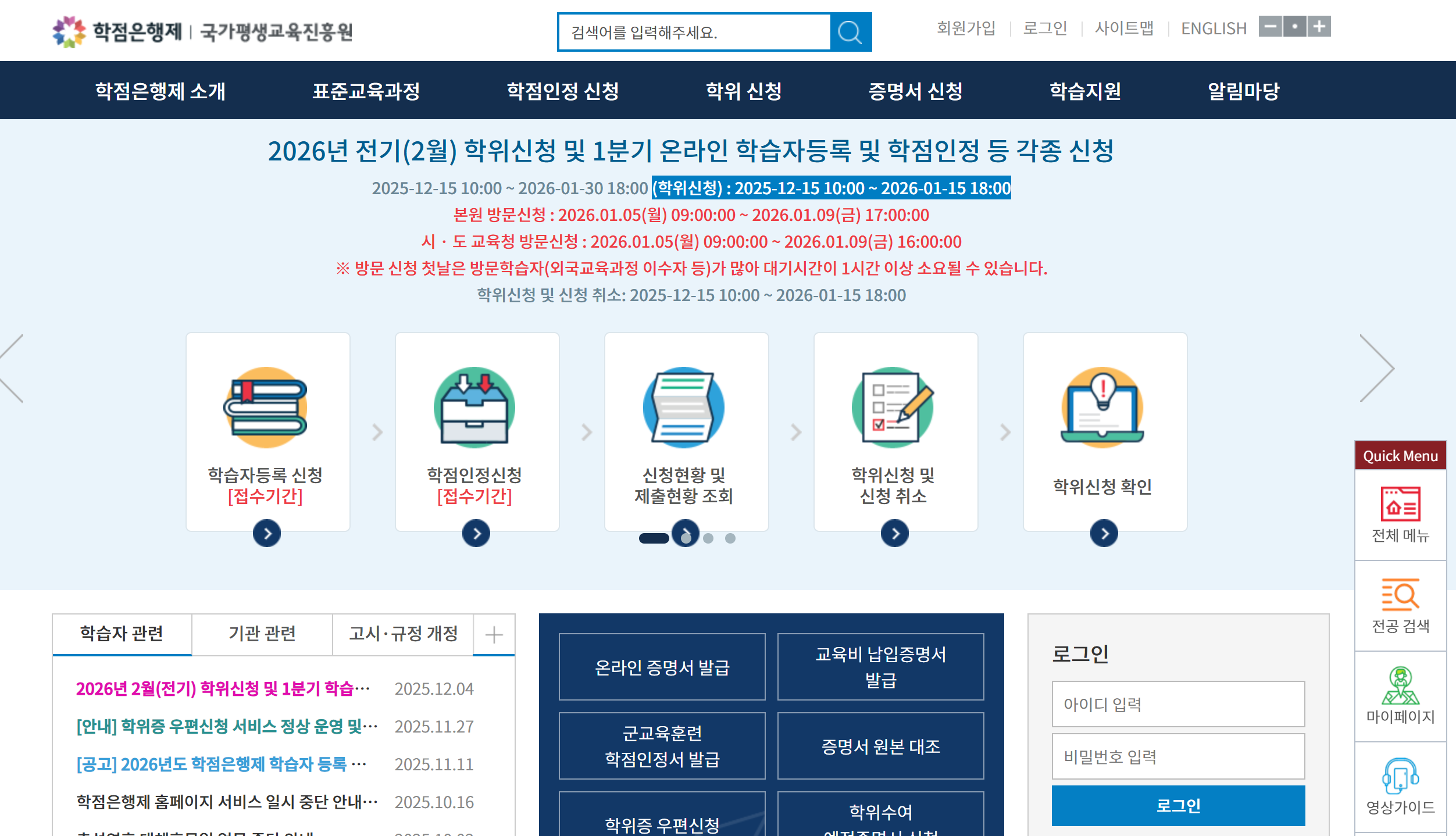The height and width of the screenshot is (836, 1456).
Task: Open the 학위 신청 menu
Action: click(744, 91)
